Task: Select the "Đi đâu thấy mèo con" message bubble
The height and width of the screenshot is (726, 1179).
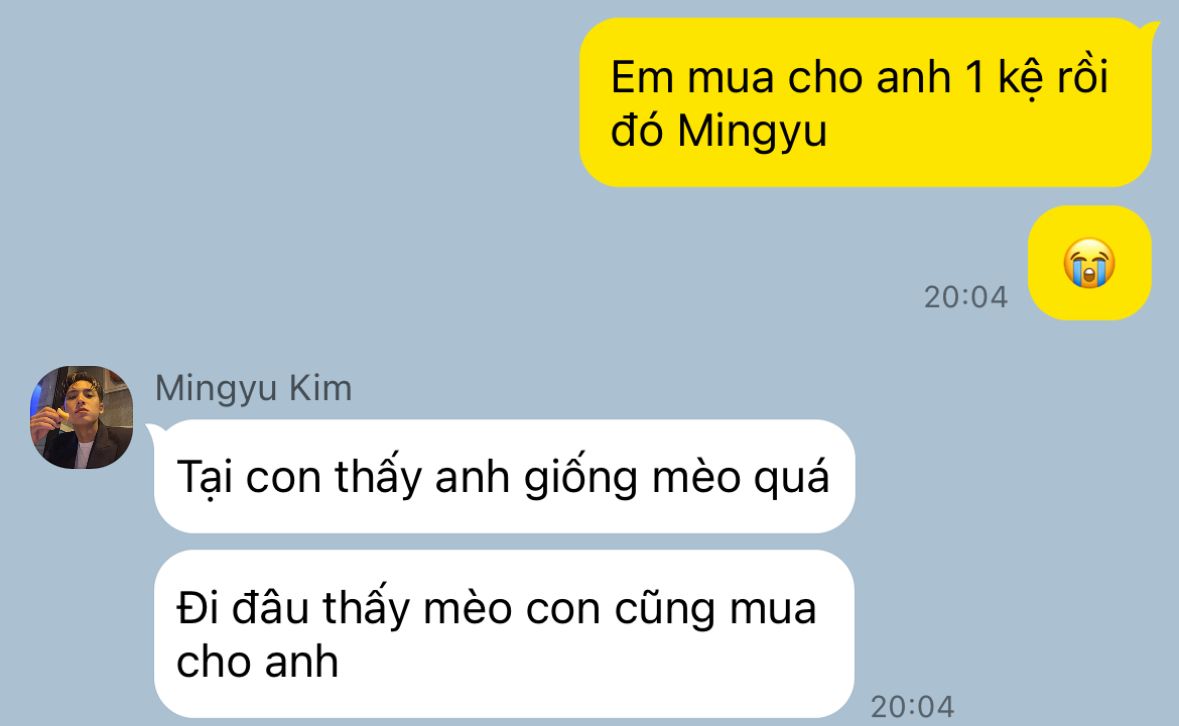Action: tap(504, 634)
